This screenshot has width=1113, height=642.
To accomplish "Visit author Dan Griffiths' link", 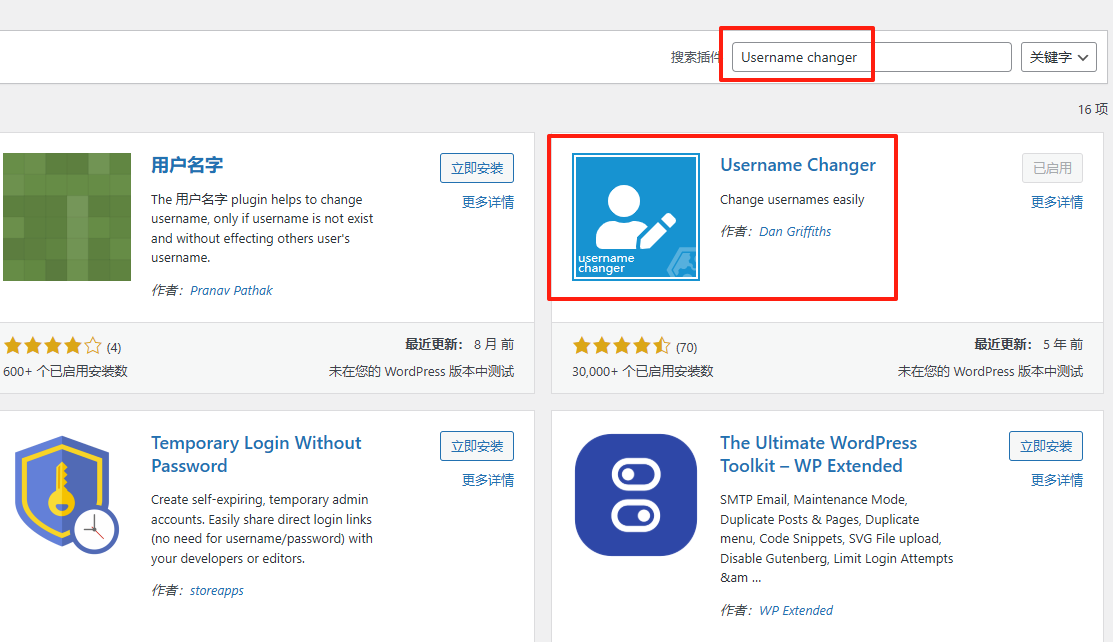I will tap(795, 232).
